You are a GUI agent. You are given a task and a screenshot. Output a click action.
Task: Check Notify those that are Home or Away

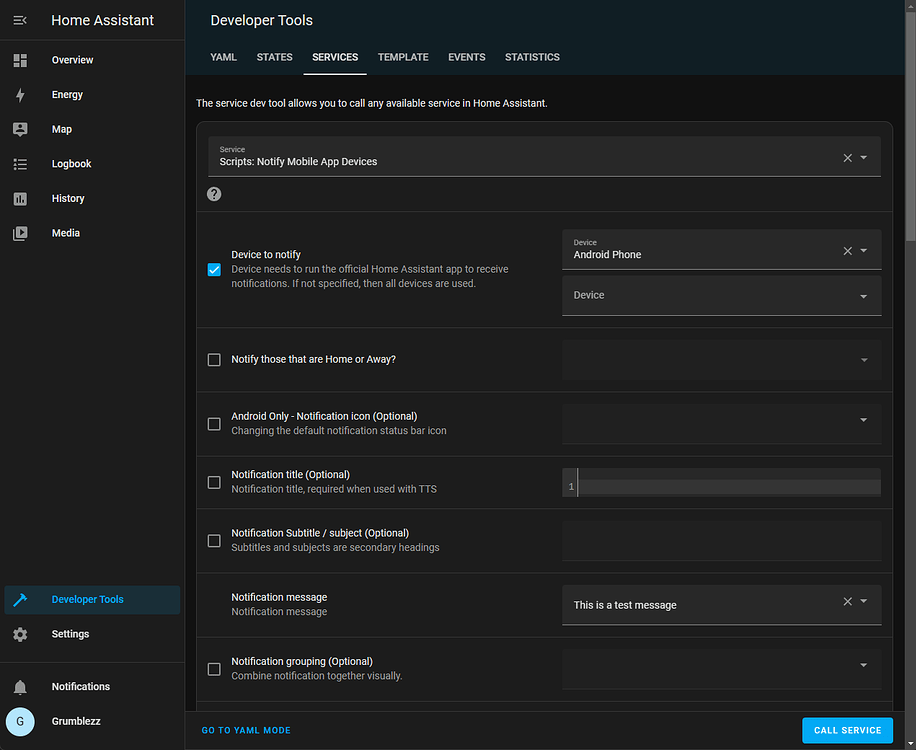(214, 360)
